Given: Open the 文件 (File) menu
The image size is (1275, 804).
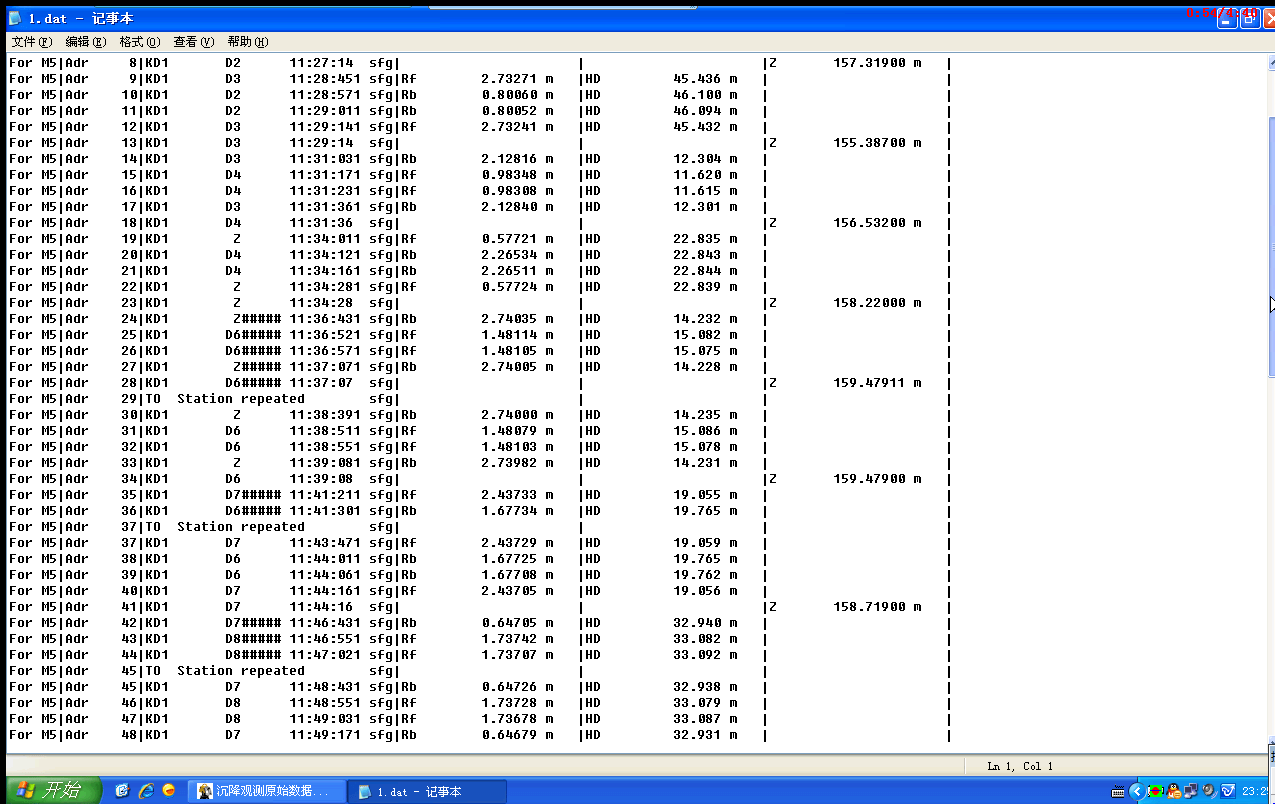Looking at the screenshot, I should [31, 42].
